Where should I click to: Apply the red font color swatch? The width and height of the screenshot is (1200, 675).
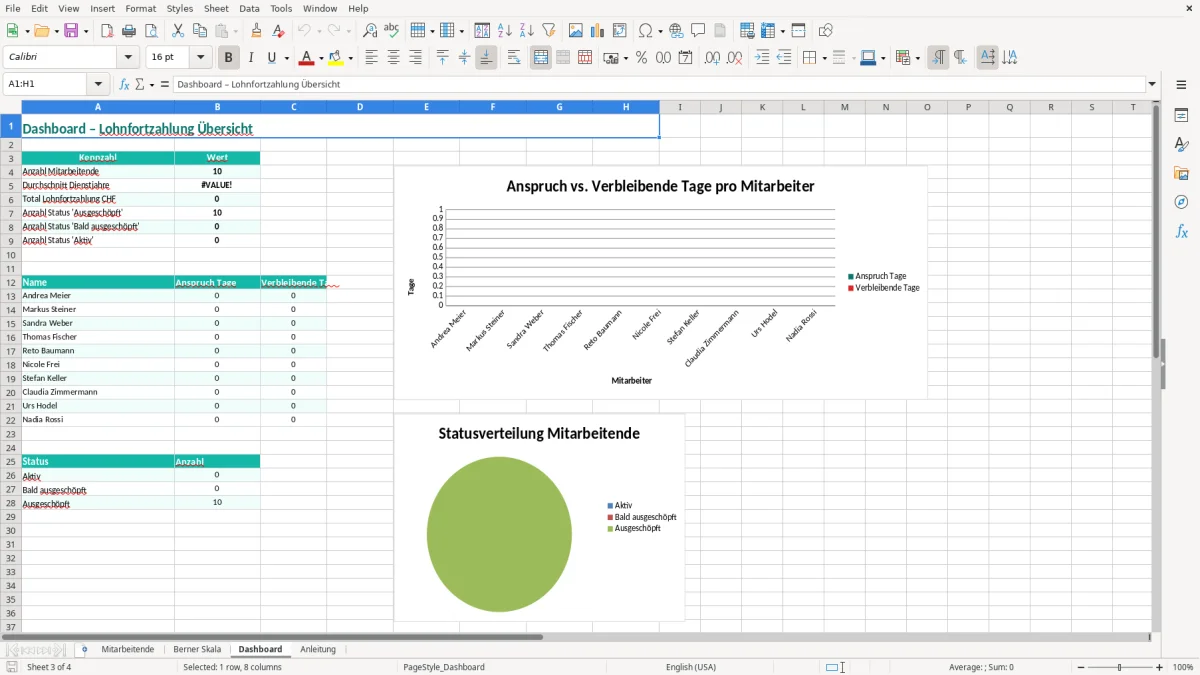click(307, 58)
